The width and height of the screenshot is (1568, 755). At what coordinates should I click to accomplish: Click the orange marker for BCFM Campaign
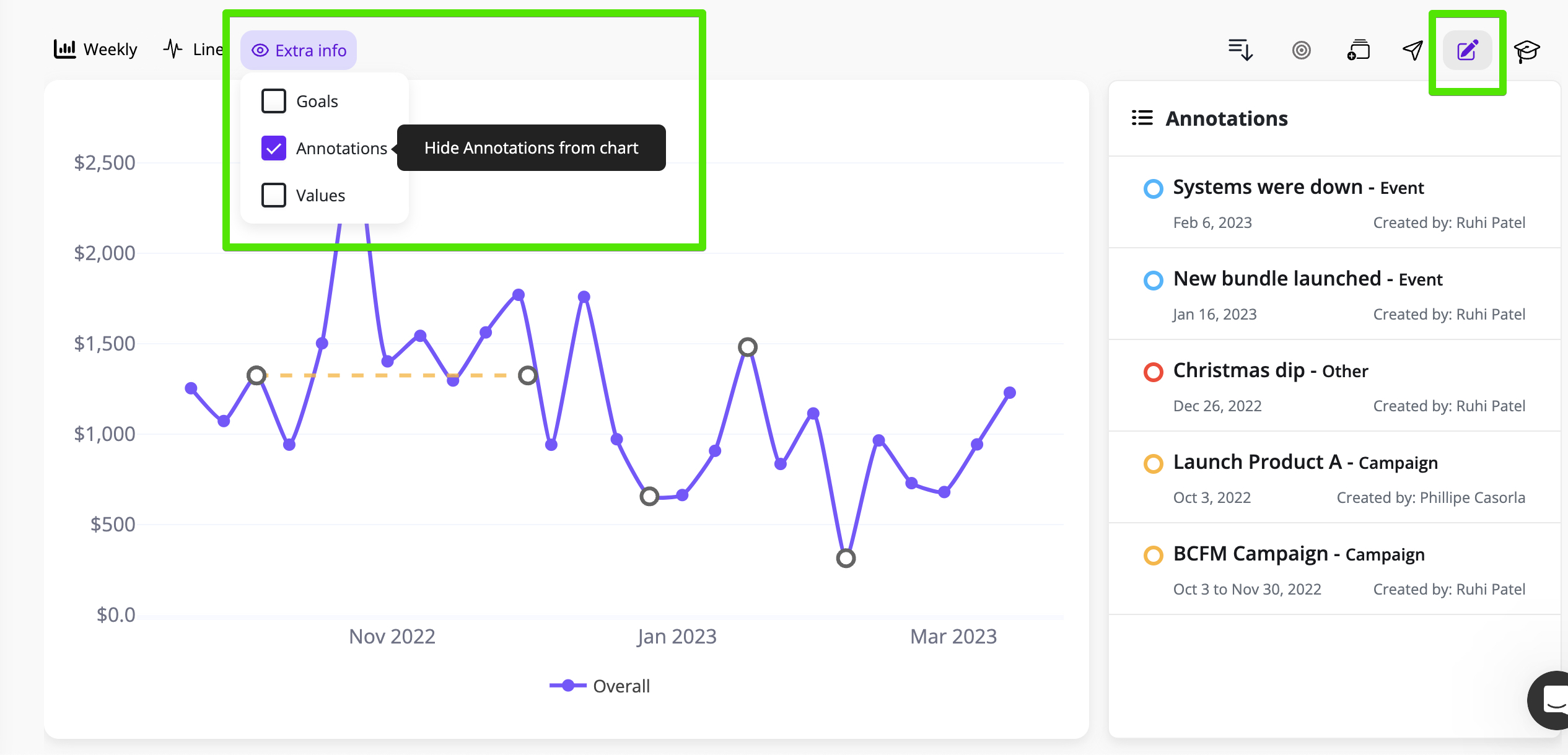point(1153,555)
